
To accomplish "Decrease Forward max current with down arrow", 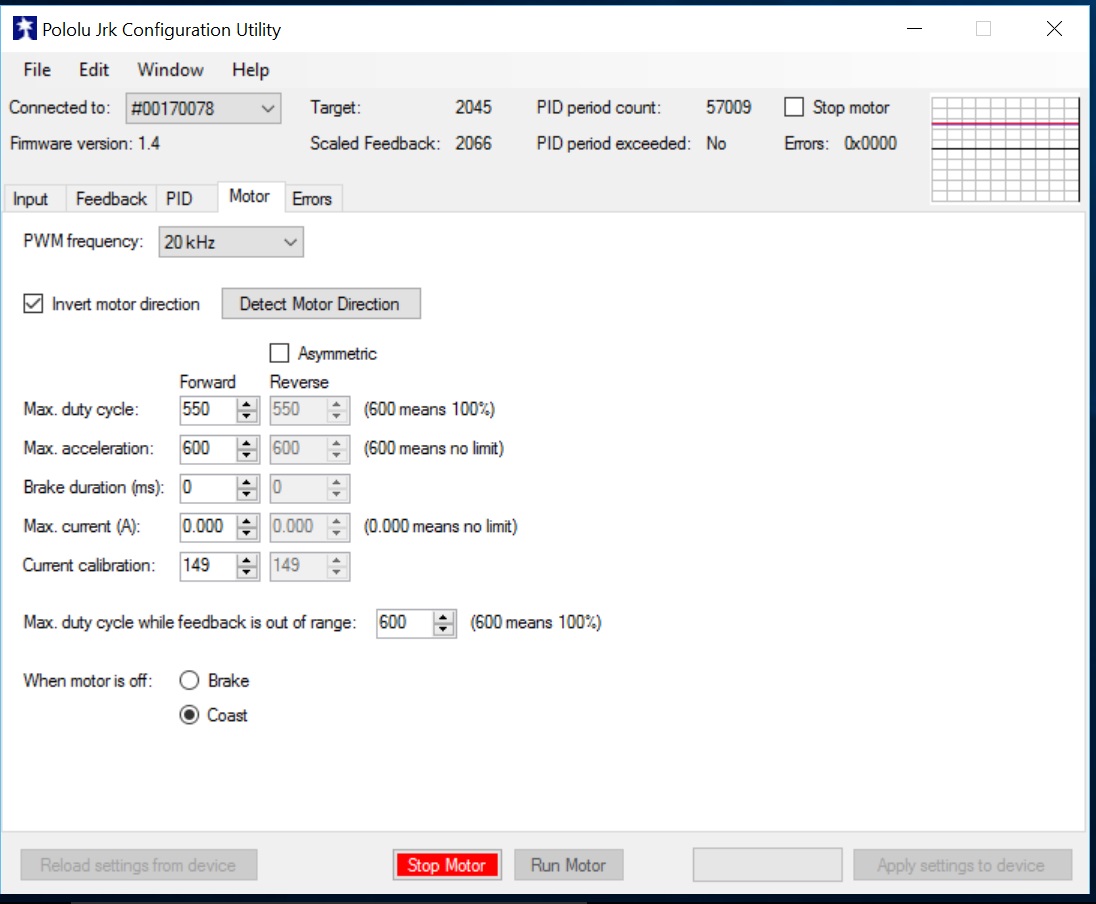I will click(x=247, y=533).
